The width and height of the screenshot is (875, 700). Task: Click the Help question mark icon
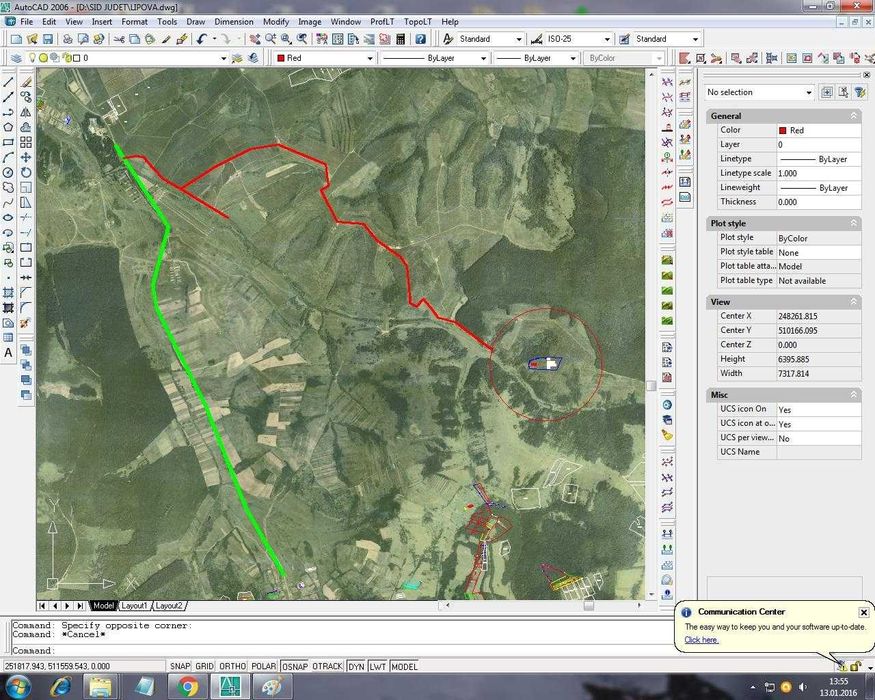coord(421,39)
